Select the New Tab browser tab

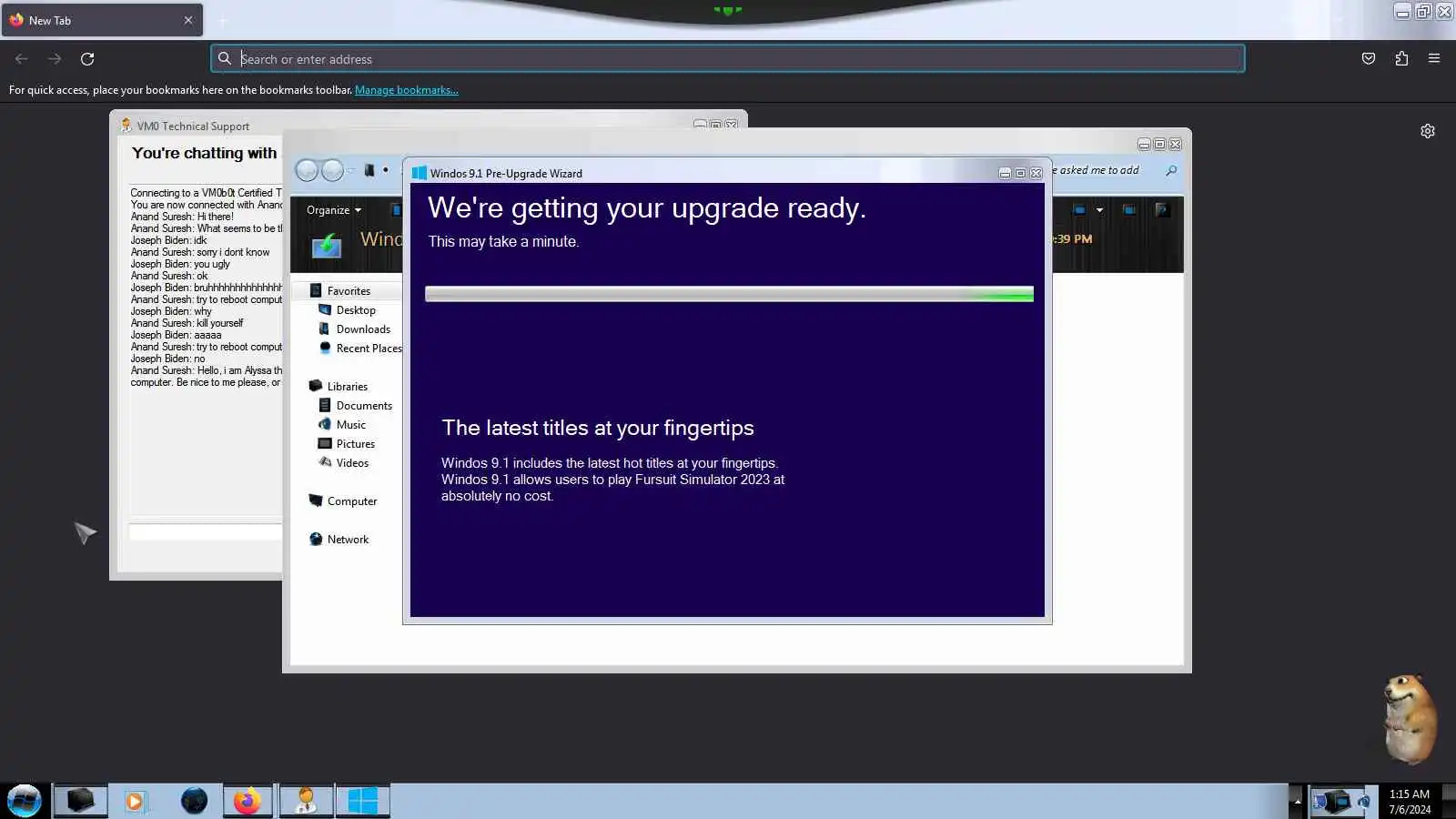102,20
